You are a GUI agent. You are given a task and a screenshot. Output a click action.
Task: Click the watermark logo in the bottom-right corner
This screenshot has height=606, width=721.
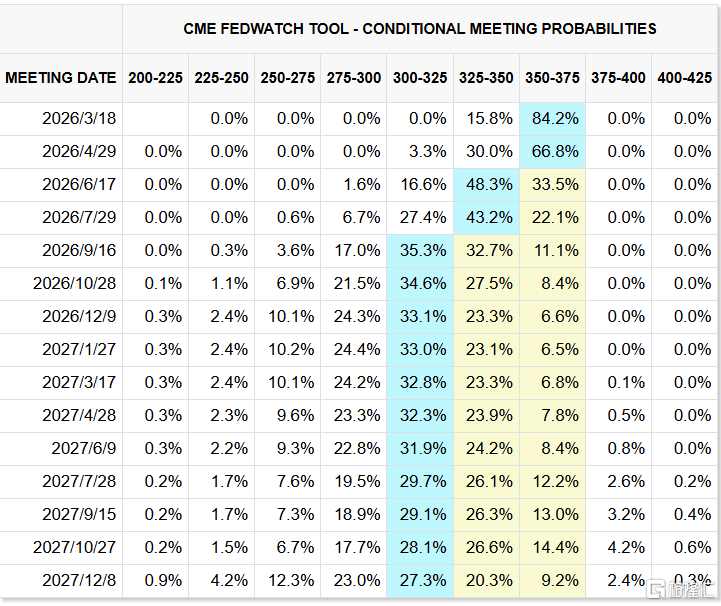tap(682, 590)
